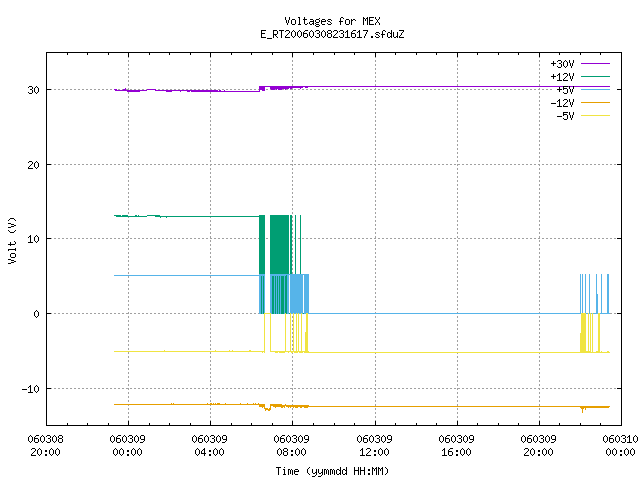The height and width of the screenshot is (480, 640).
Task: Click the purple +30V legend line sample
Action: (595, 64)
